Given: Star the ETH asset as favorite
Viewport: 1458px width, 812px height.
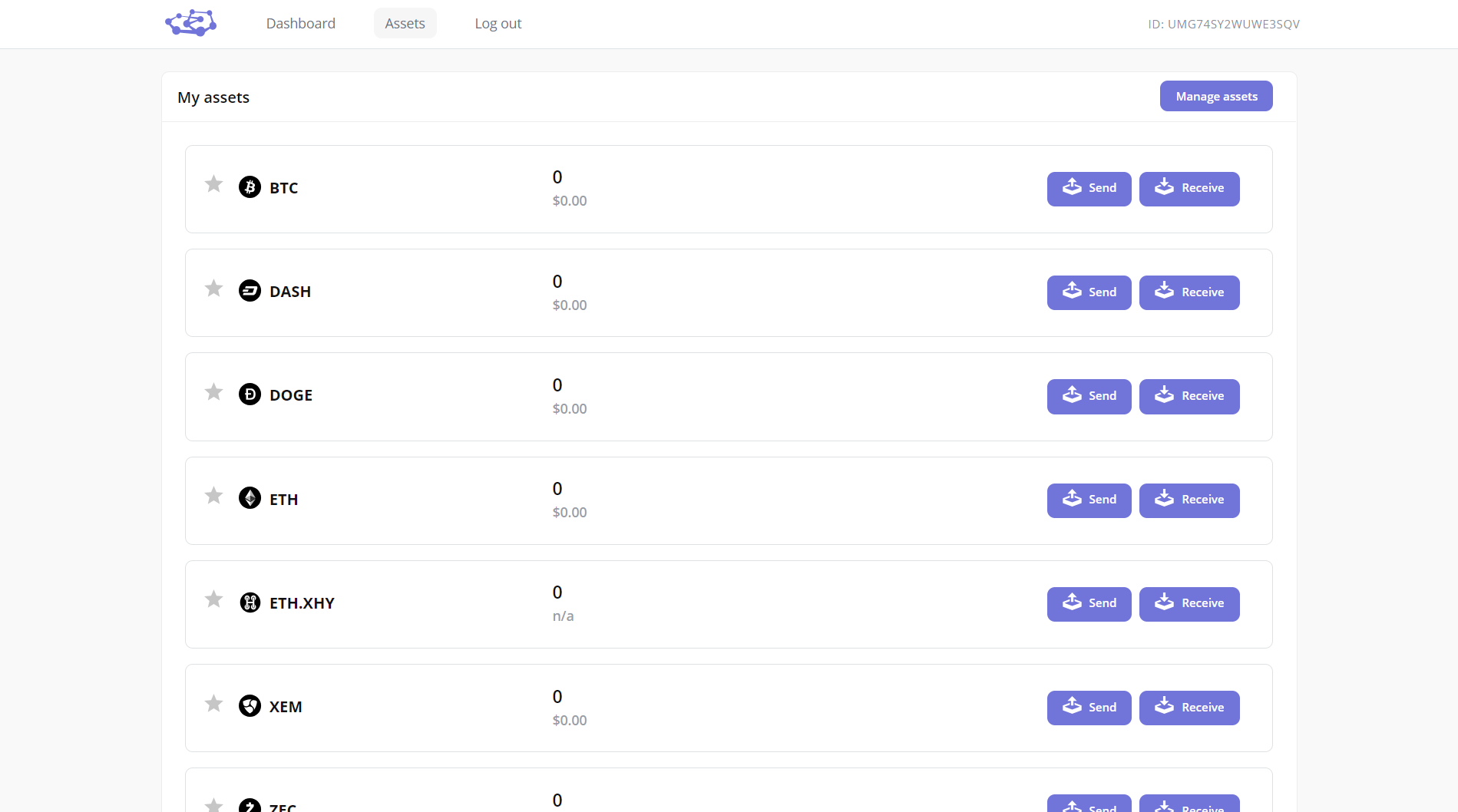Looking at the screenshot, I should click(213, 496).
